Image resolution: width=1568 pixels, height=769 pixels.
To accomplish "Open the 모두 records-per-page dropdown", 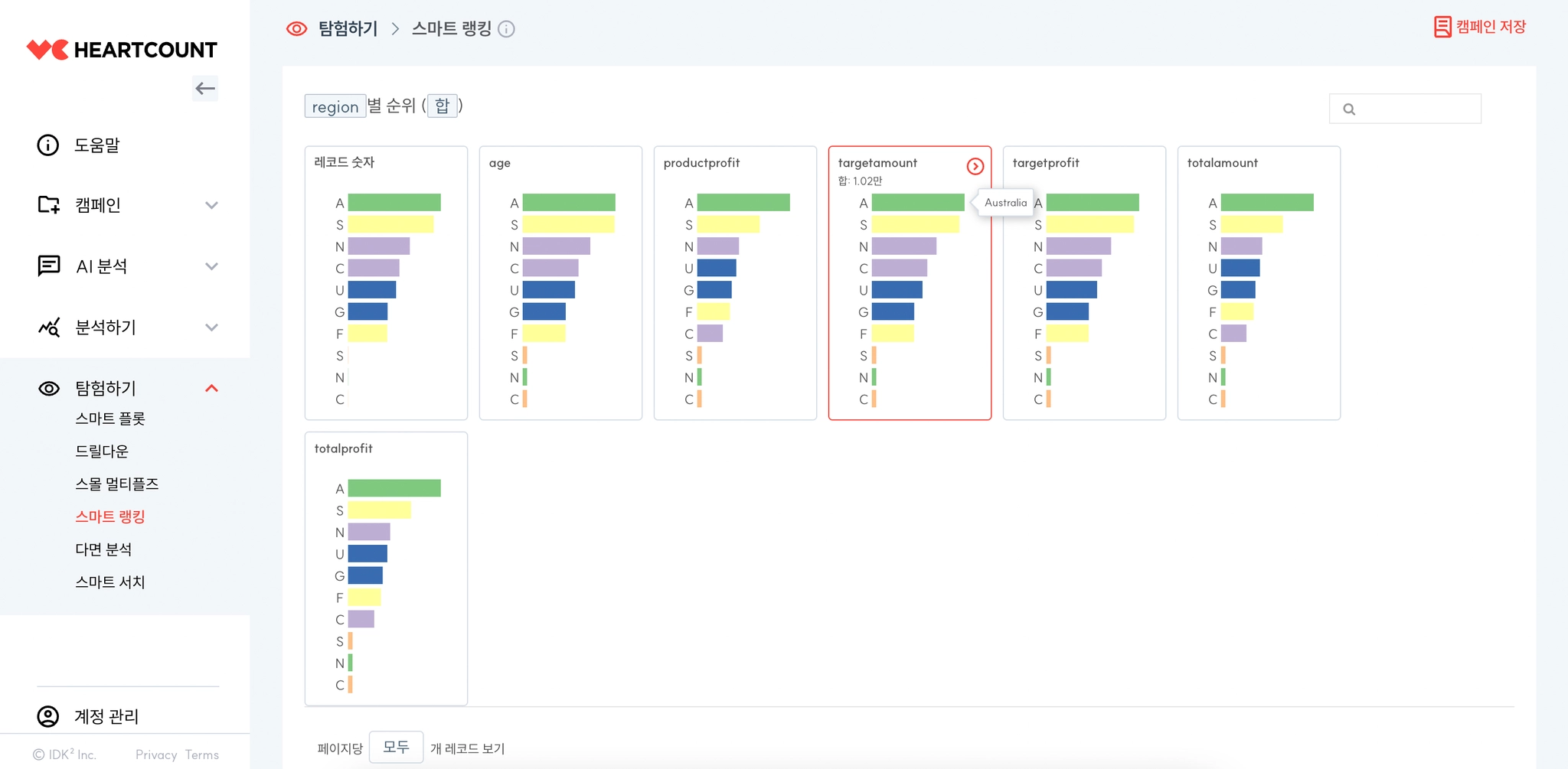I will pos(396,747).
